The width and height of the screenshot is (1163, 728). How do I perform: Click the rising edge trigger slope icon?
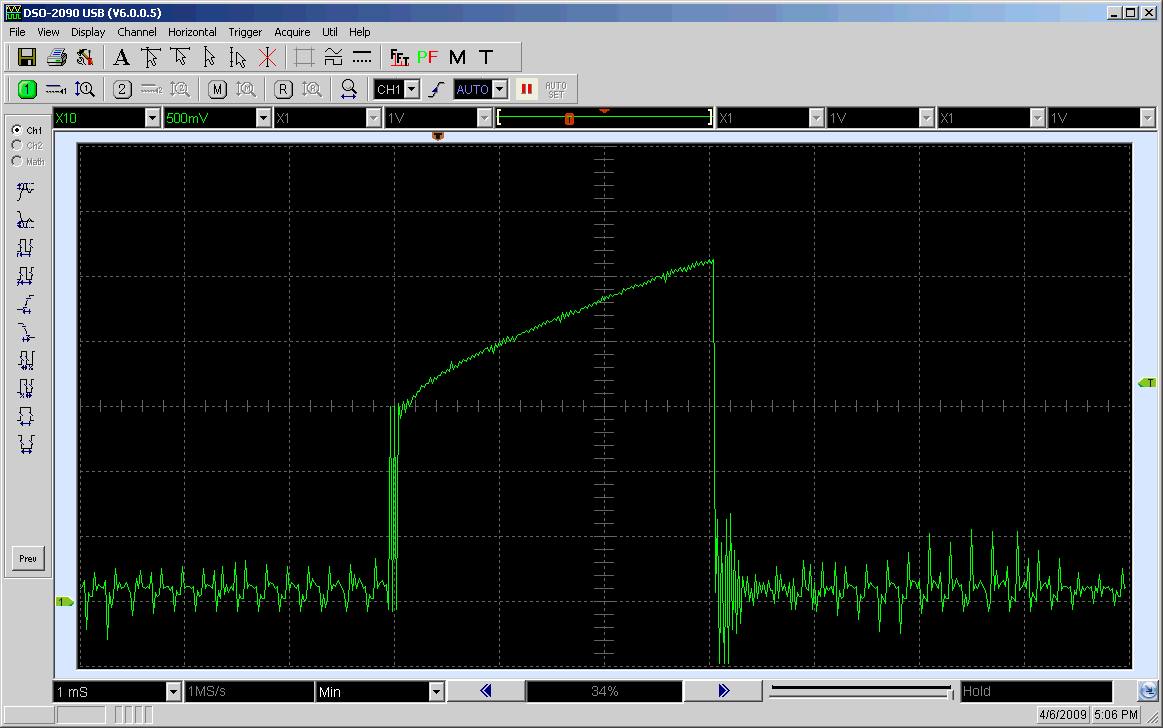(435, 89)
